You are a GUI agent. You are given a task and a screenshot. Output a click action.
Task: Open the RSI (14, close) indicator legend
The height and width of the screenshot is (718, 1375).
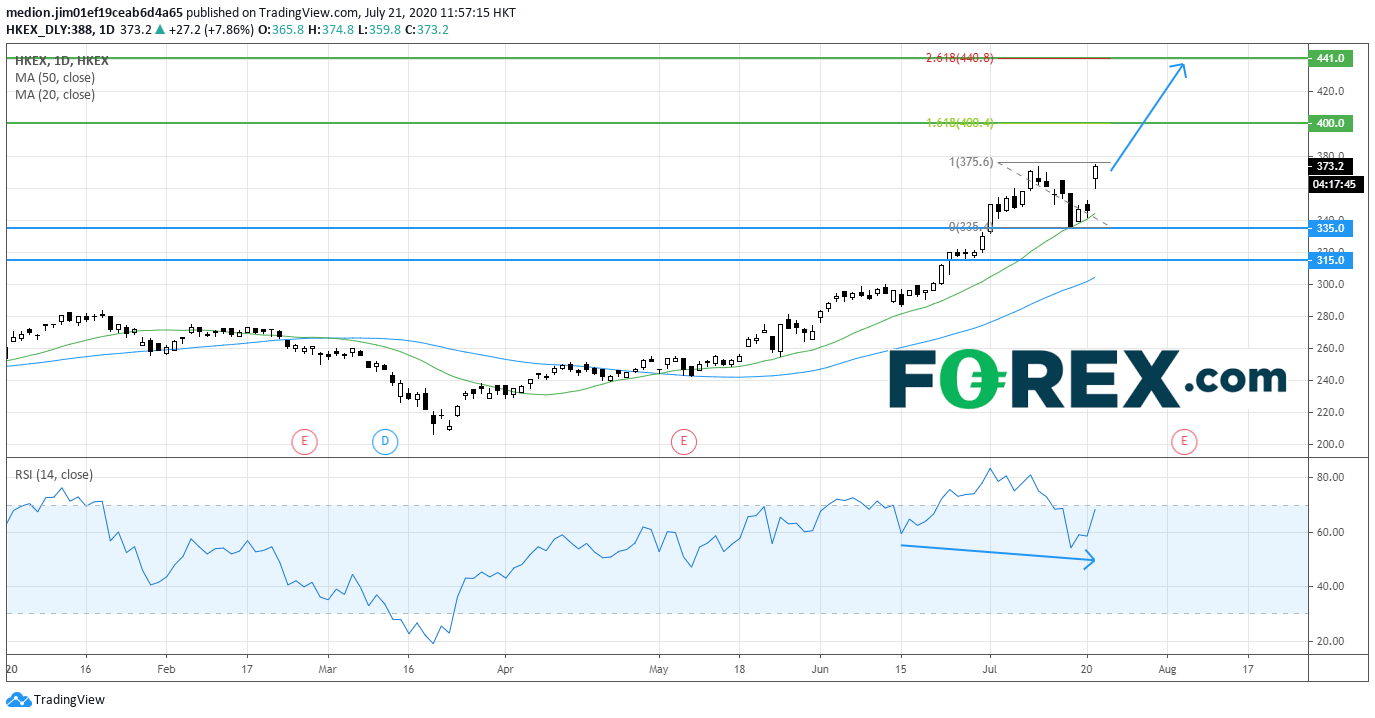[x=56, y=475]
